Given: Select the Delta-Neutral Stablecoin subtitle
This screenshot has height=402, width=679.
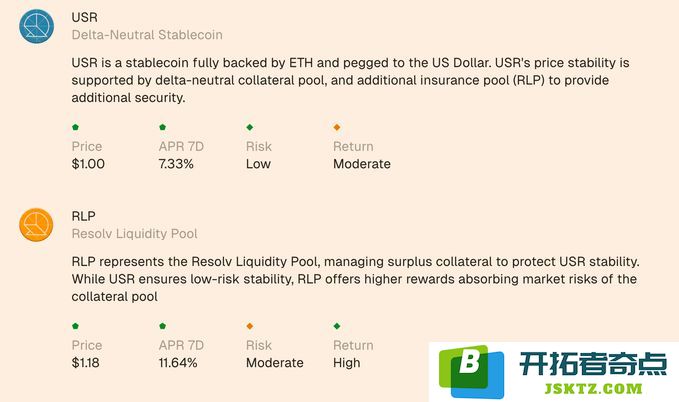Looking at the screenshot, I should pyautogui.click(x=147, y=35).
